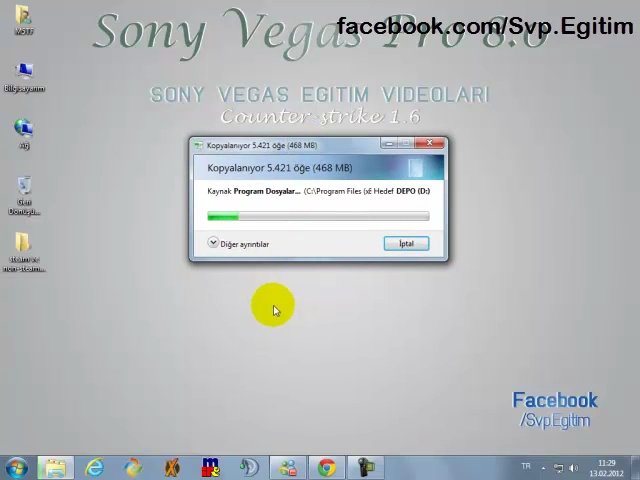The width and height of the screenshot is (640, 480).
Task: Minimize the copy dialog
Action: 389,143
